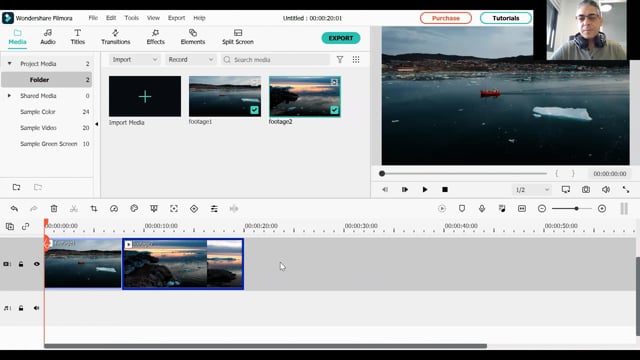Open the Speed control icon
This screenshot has width=640, height=360.
click(x=114, y=209)
